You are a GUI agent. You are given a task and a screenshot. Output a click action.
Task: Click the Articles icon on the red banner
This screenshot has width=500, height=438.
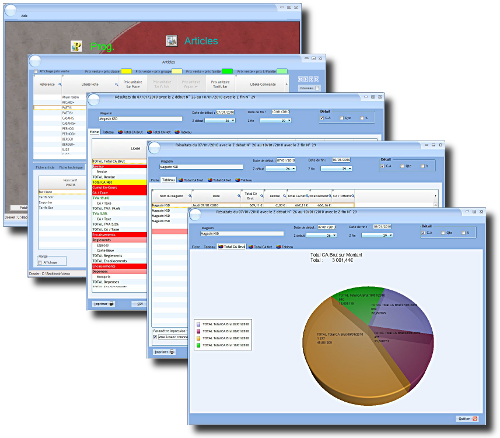point(172,41)
